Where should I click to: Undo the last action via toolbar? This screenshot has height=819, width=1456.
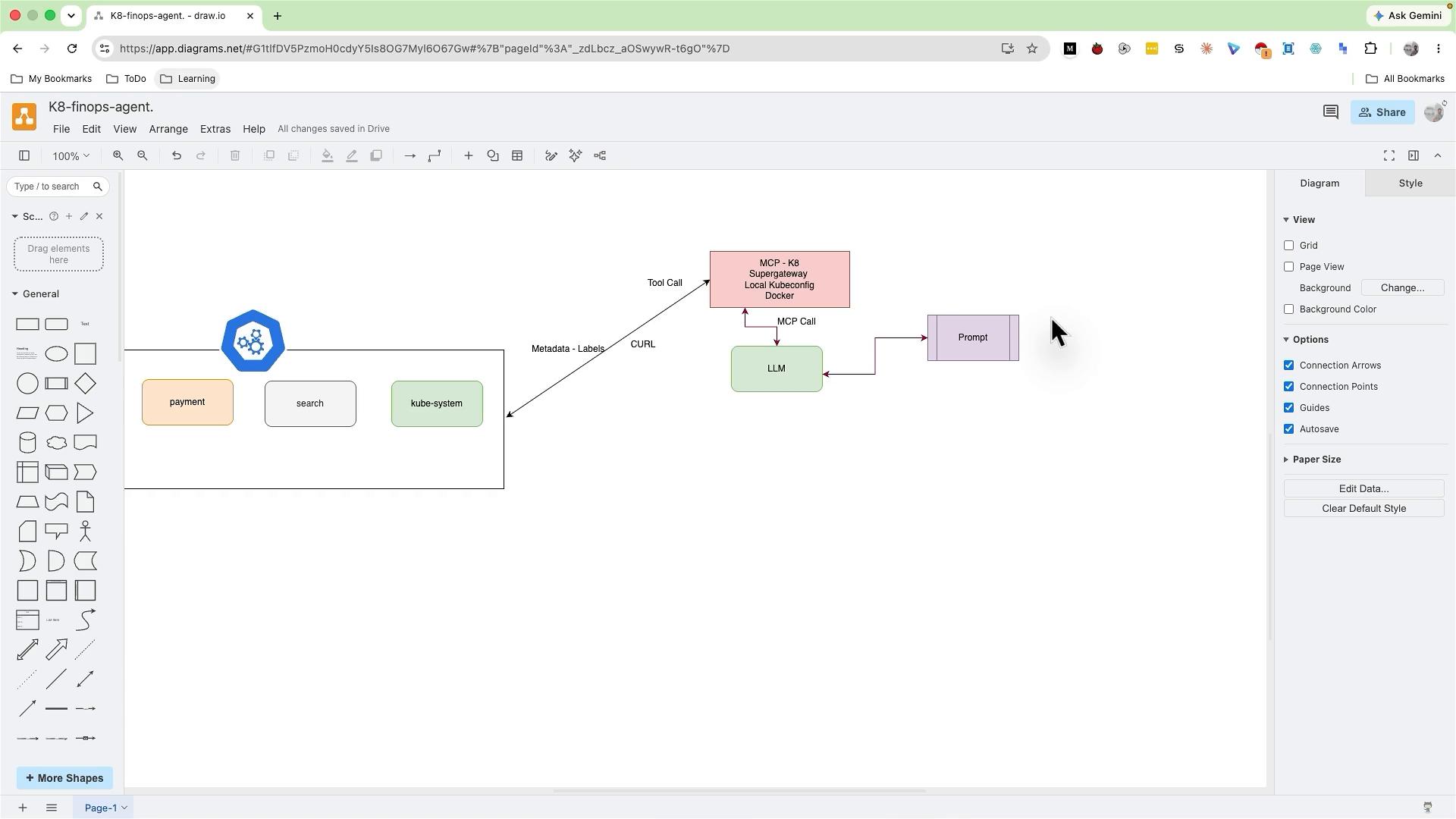177,155
